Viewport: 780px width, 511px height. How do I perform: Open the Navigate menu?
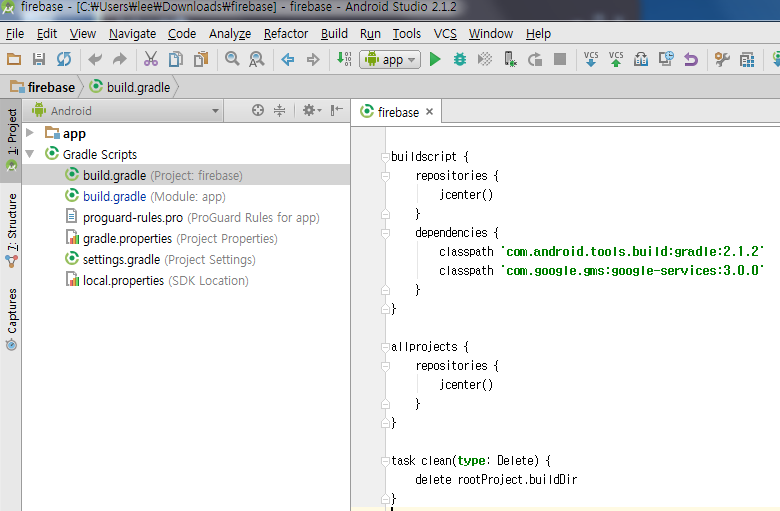click(132, 34)
